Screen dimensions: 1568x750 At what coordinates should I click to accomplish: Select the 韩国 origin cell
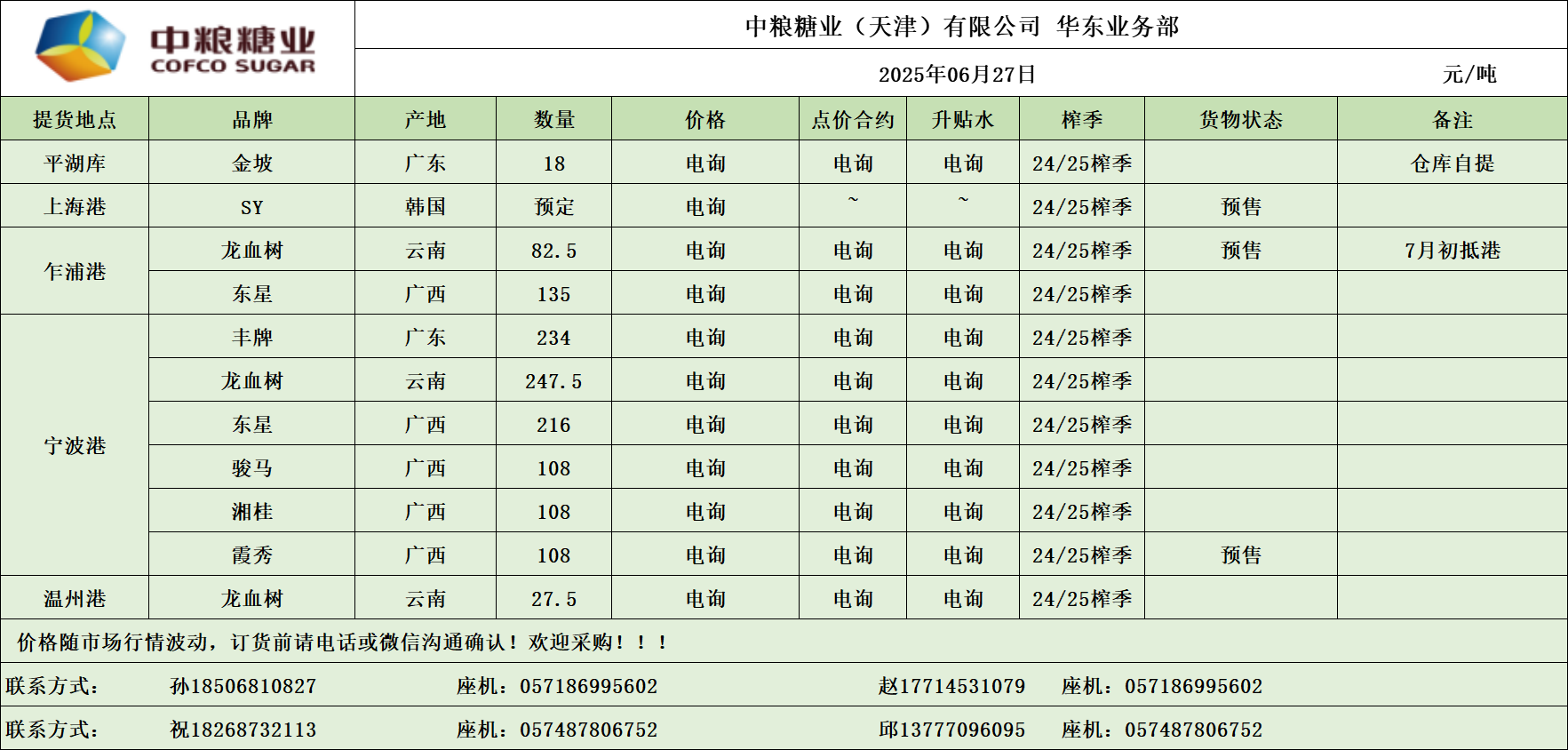point(426,207)
